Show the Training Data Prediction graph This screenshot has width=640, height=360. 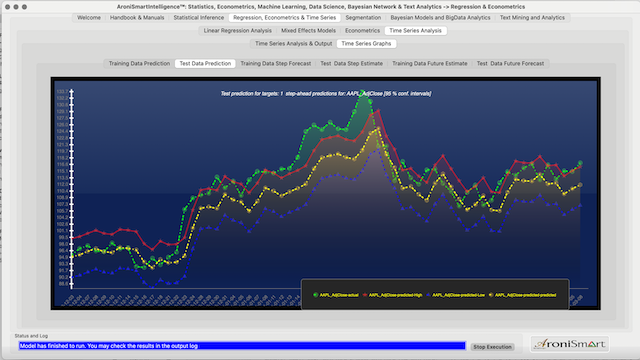139,64
